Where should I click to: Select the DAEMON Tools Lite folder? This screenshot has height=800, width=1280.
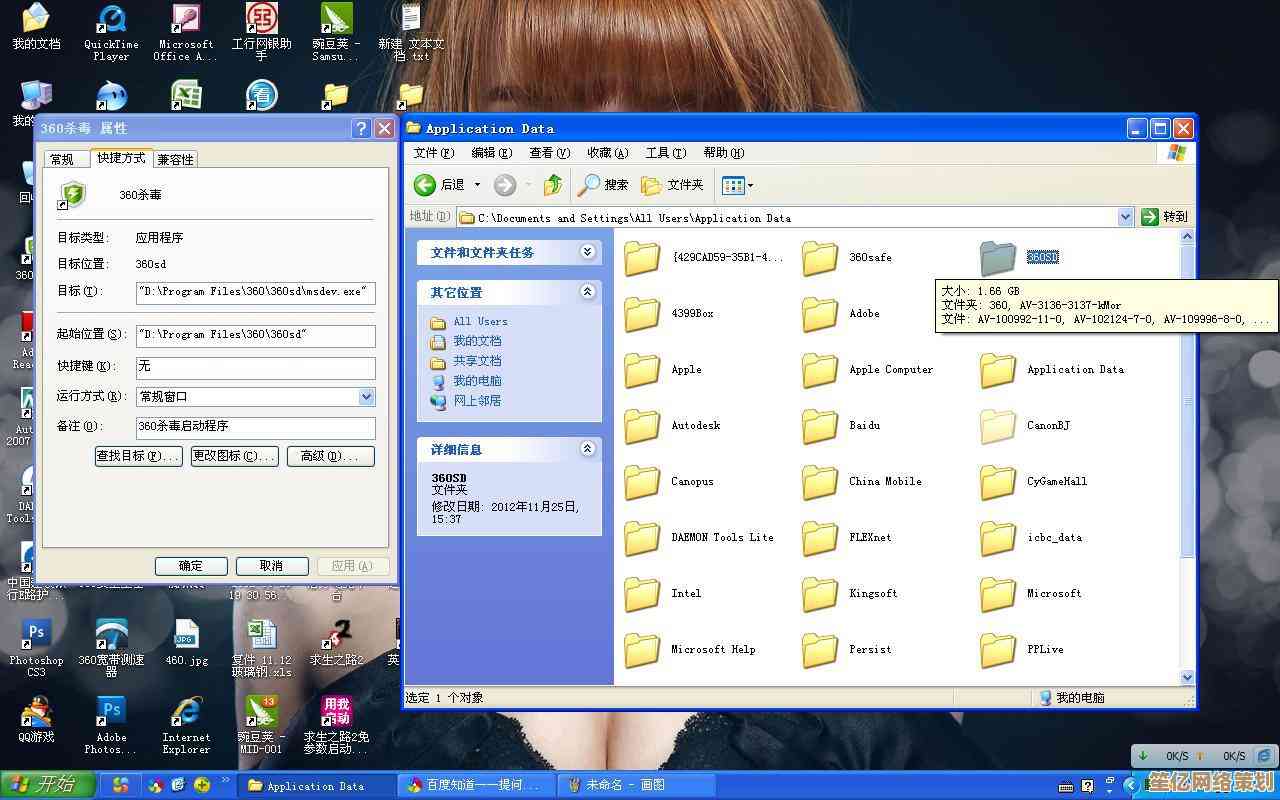point(642,538)
